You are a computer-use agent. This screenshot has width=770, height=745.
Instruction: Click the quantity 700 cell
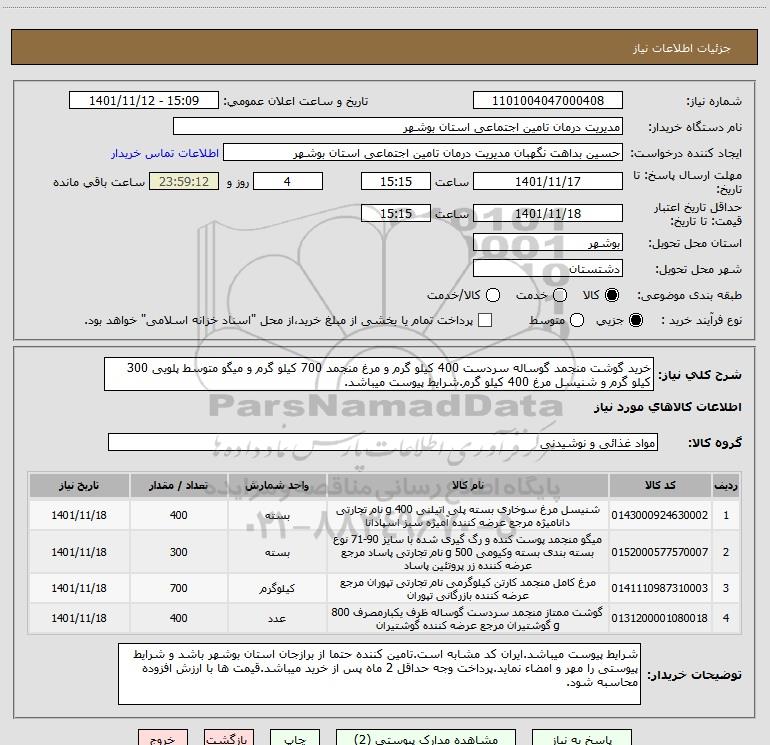click(178, 588)
